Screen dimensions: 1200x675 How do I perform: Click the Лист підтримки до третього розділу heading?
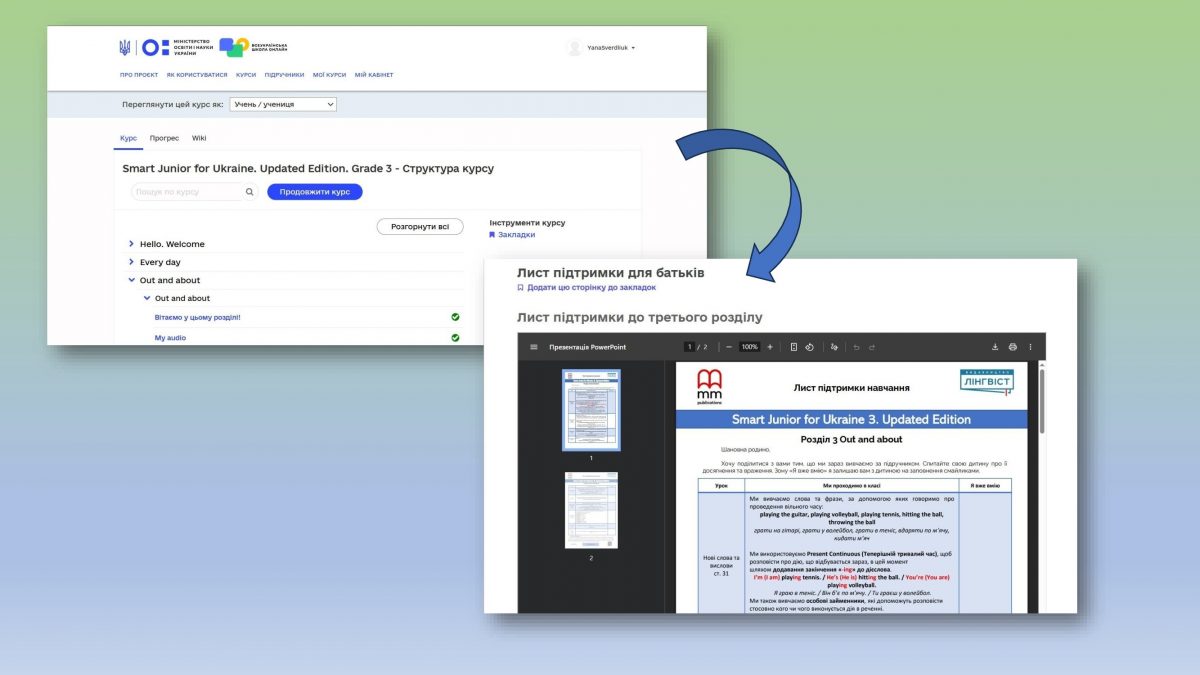coord(639,317)
